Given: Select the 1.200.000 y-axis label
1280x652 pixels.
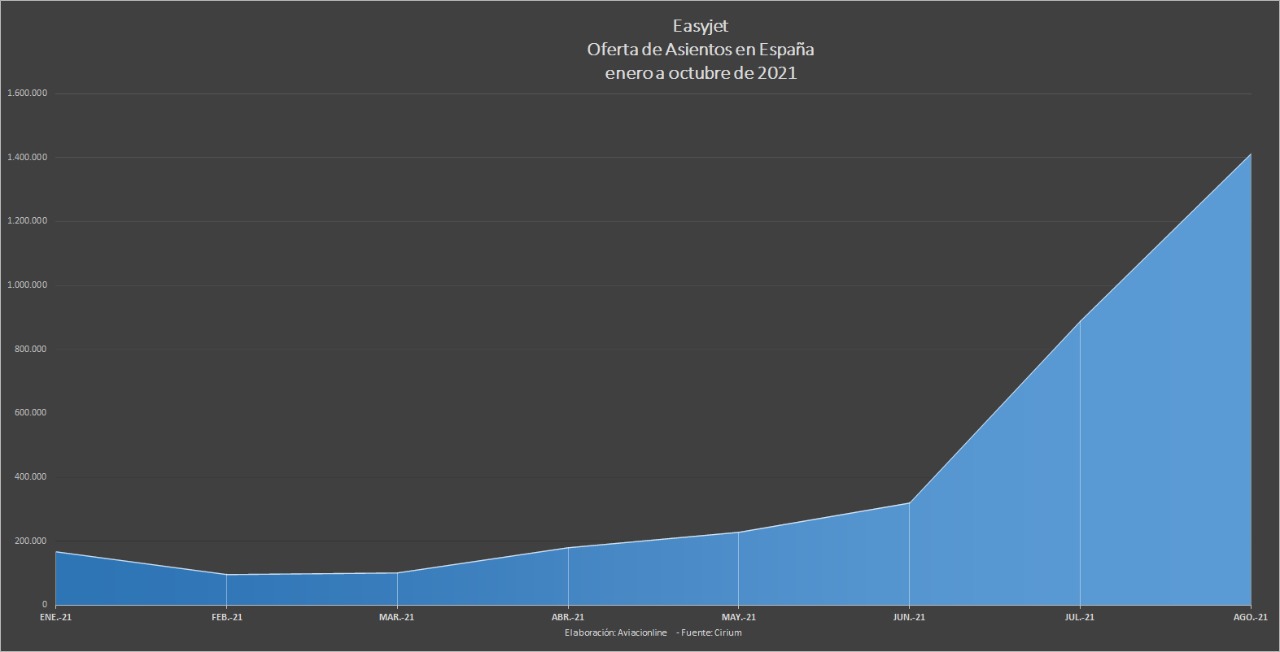Looking at the screenshot, I should click(x=28, y=221).
